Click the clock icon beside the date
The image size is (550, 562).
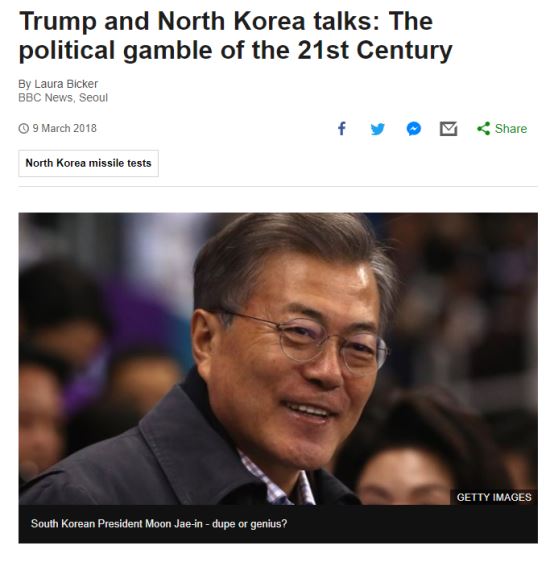23,128
